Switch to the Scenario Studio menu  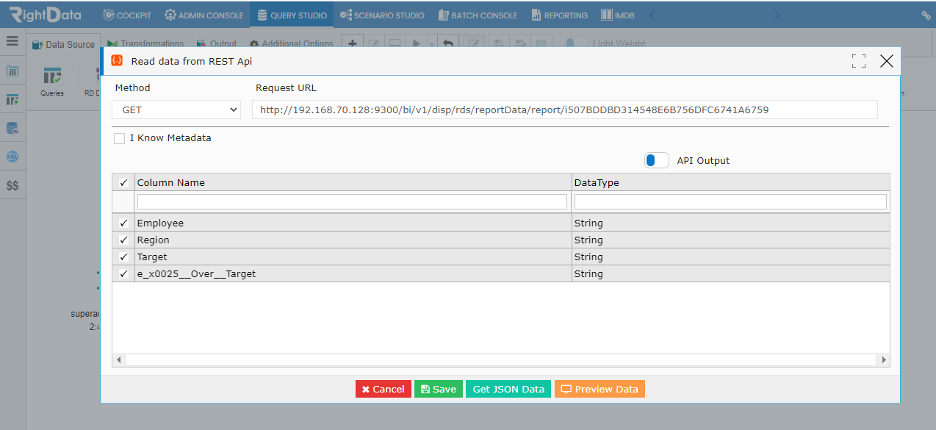(382, 15)
